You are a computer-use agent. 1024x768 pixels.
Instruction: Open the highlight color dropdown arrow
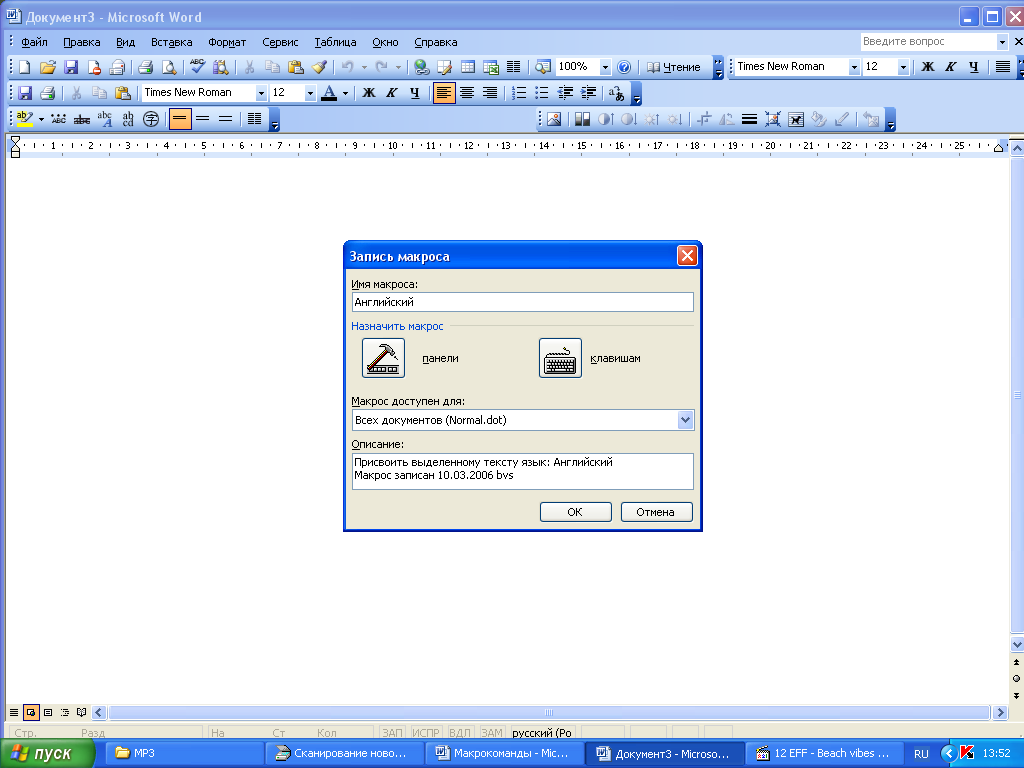[41, 120]
